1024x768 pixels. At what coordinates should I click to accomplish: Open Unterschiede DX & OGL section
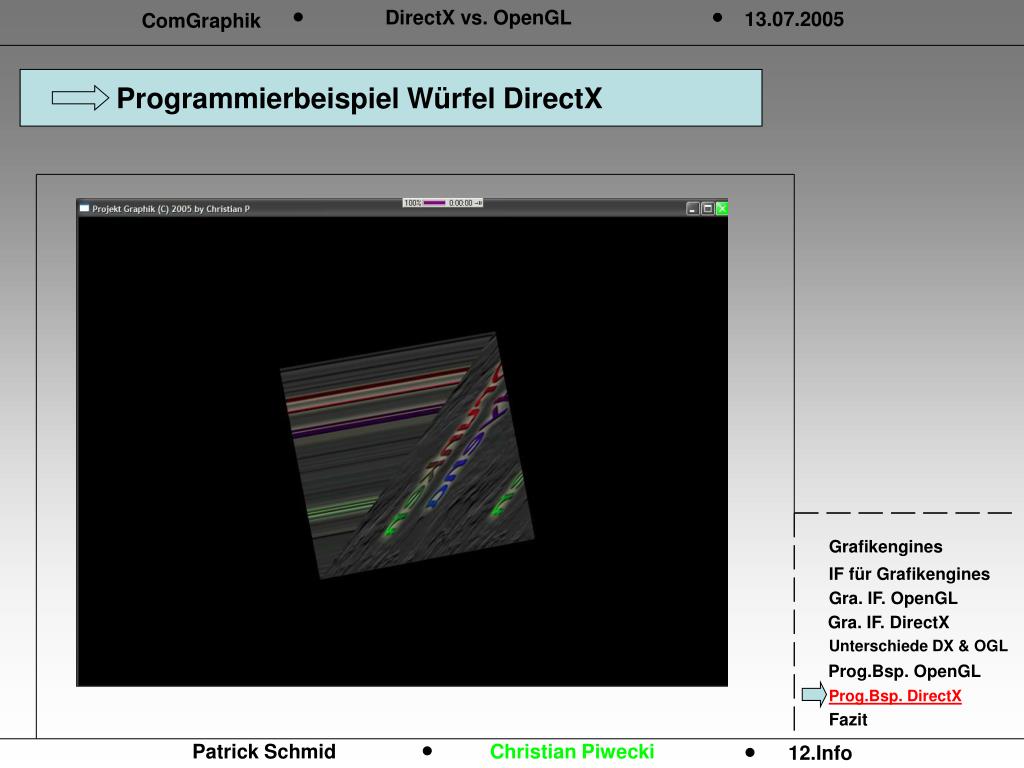[x=918, y=646]
